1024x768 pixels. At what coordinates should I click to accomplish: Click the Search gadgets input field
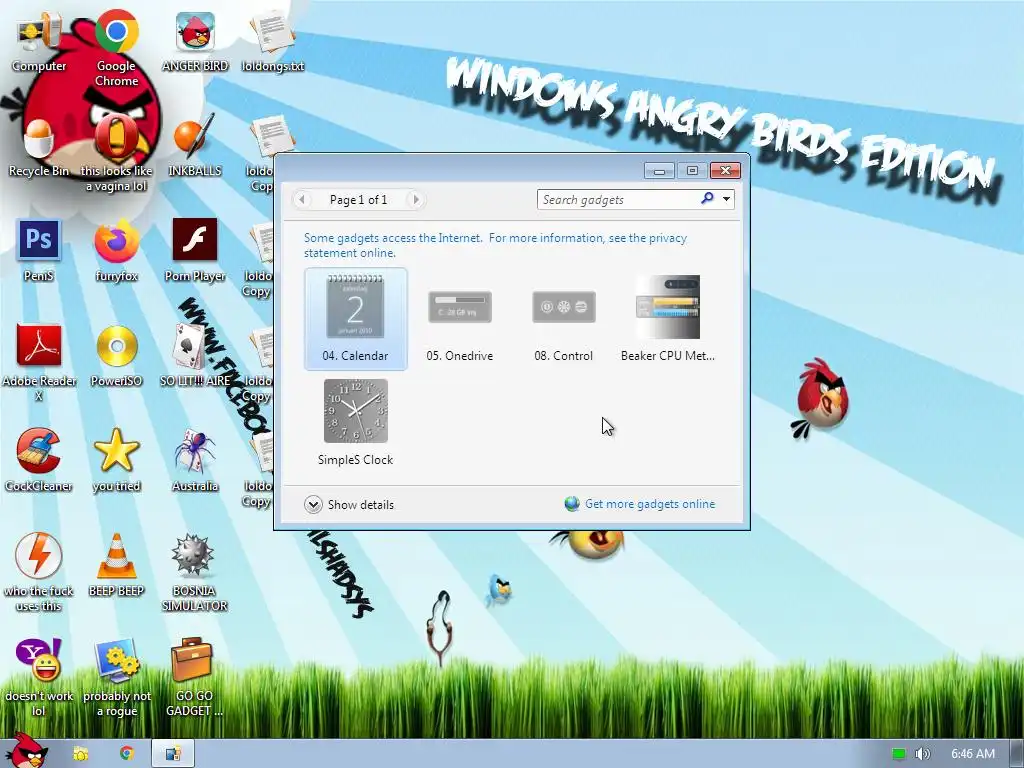click(618, 200)
